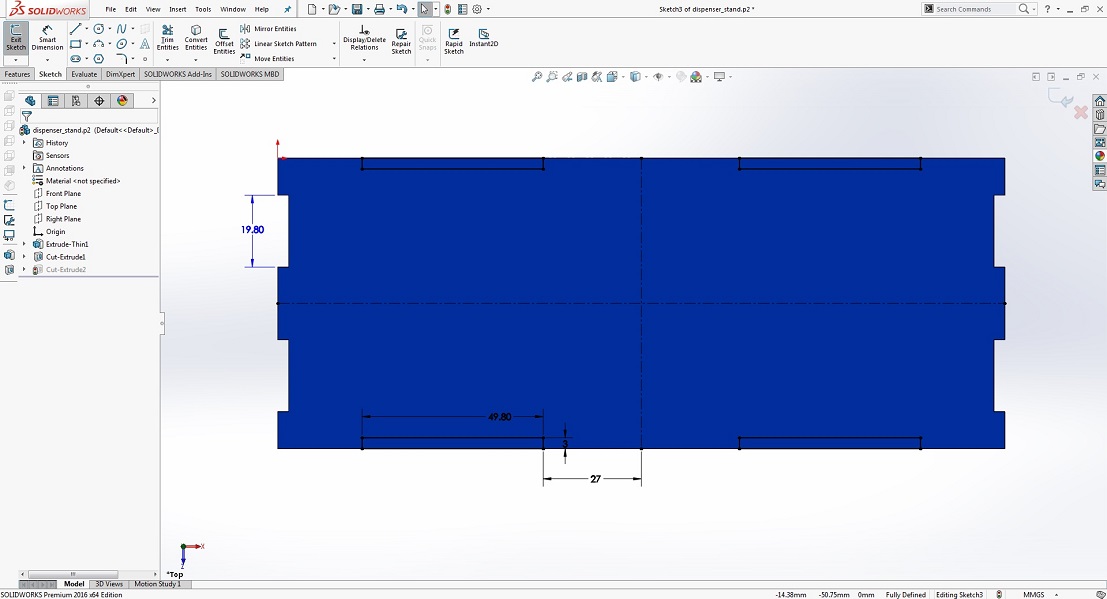Toggle Instant2D mode

[484, 37]
